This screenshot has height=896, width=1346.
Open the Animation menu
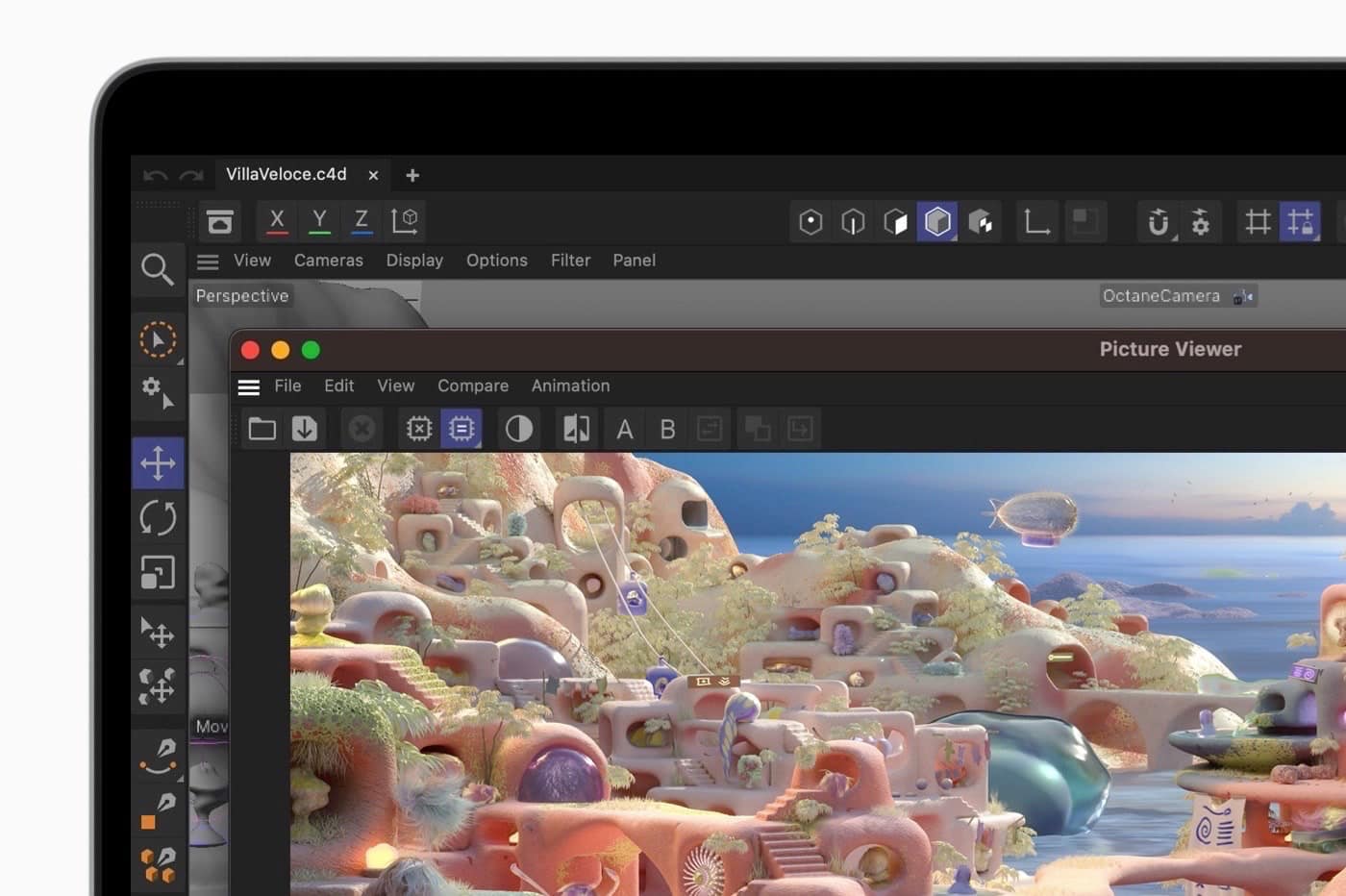tap(571, 386)
